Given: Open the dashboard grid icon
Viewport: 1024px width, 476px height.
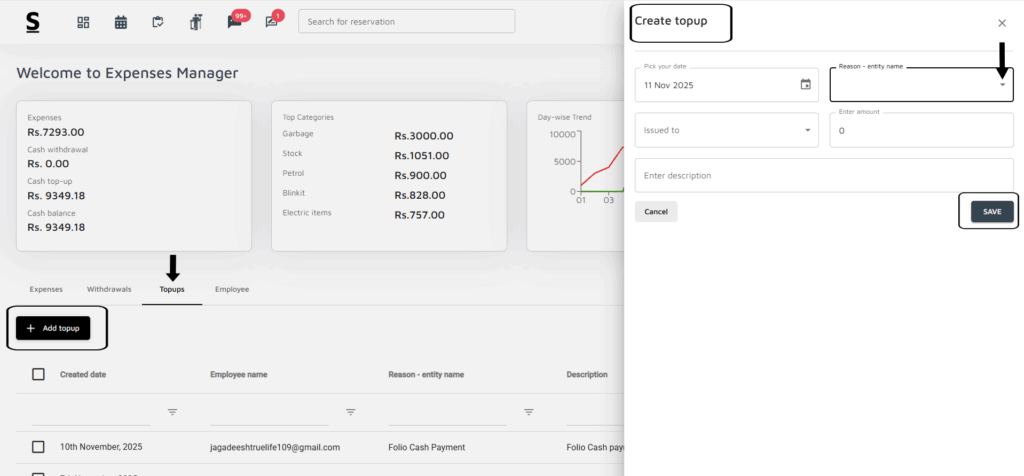Looking at the screenshot, I should (x=84, y=22).
